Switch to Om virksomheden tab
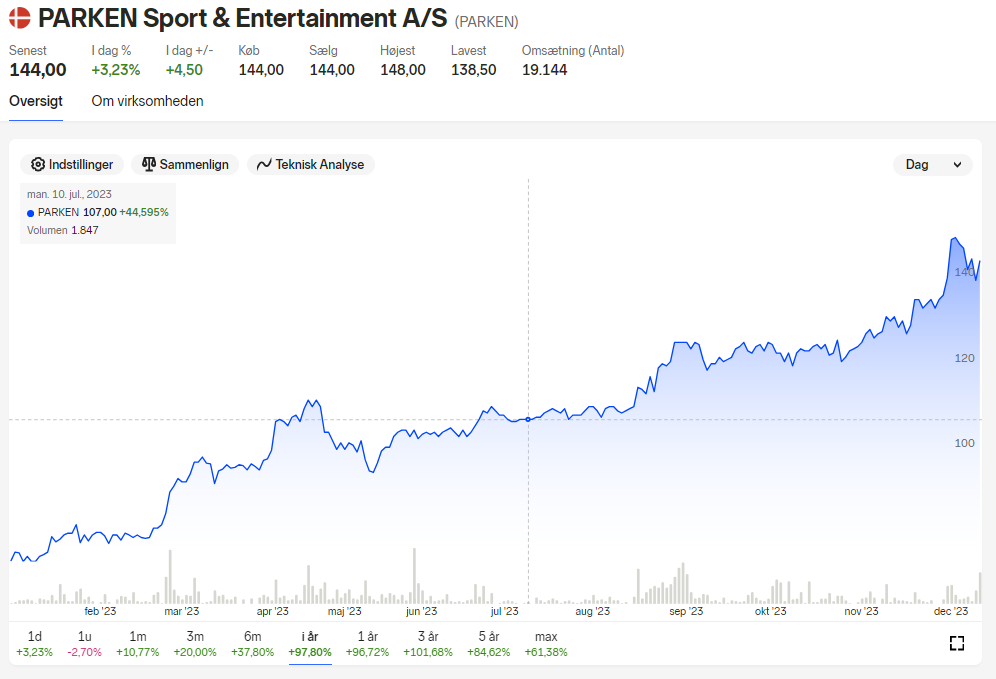This screenshot has width=996, height=679. point(147,101)
